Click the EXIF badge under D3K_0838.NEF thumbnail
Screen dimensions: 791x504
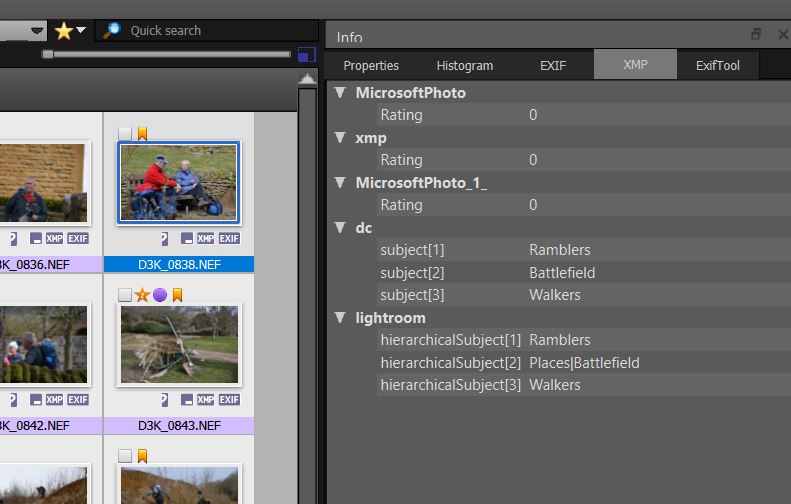[x=229, y=239]
